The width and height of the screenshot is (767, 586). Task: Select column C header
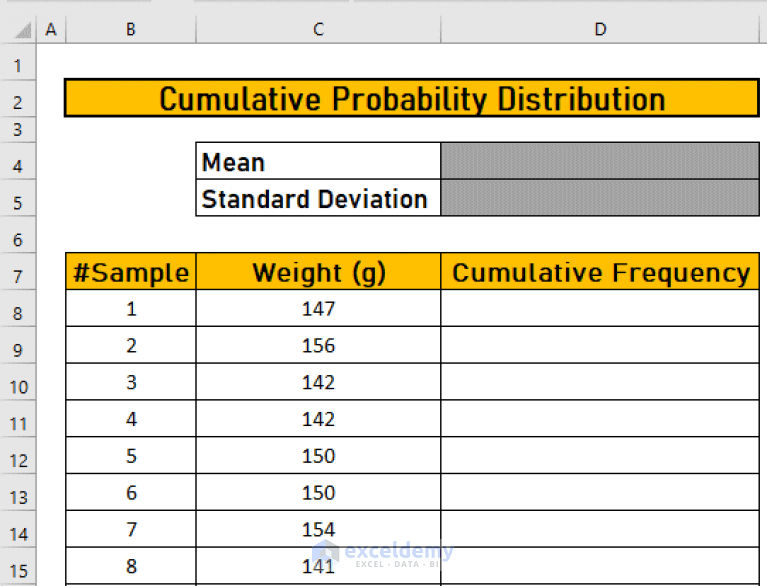coord(318,29)
